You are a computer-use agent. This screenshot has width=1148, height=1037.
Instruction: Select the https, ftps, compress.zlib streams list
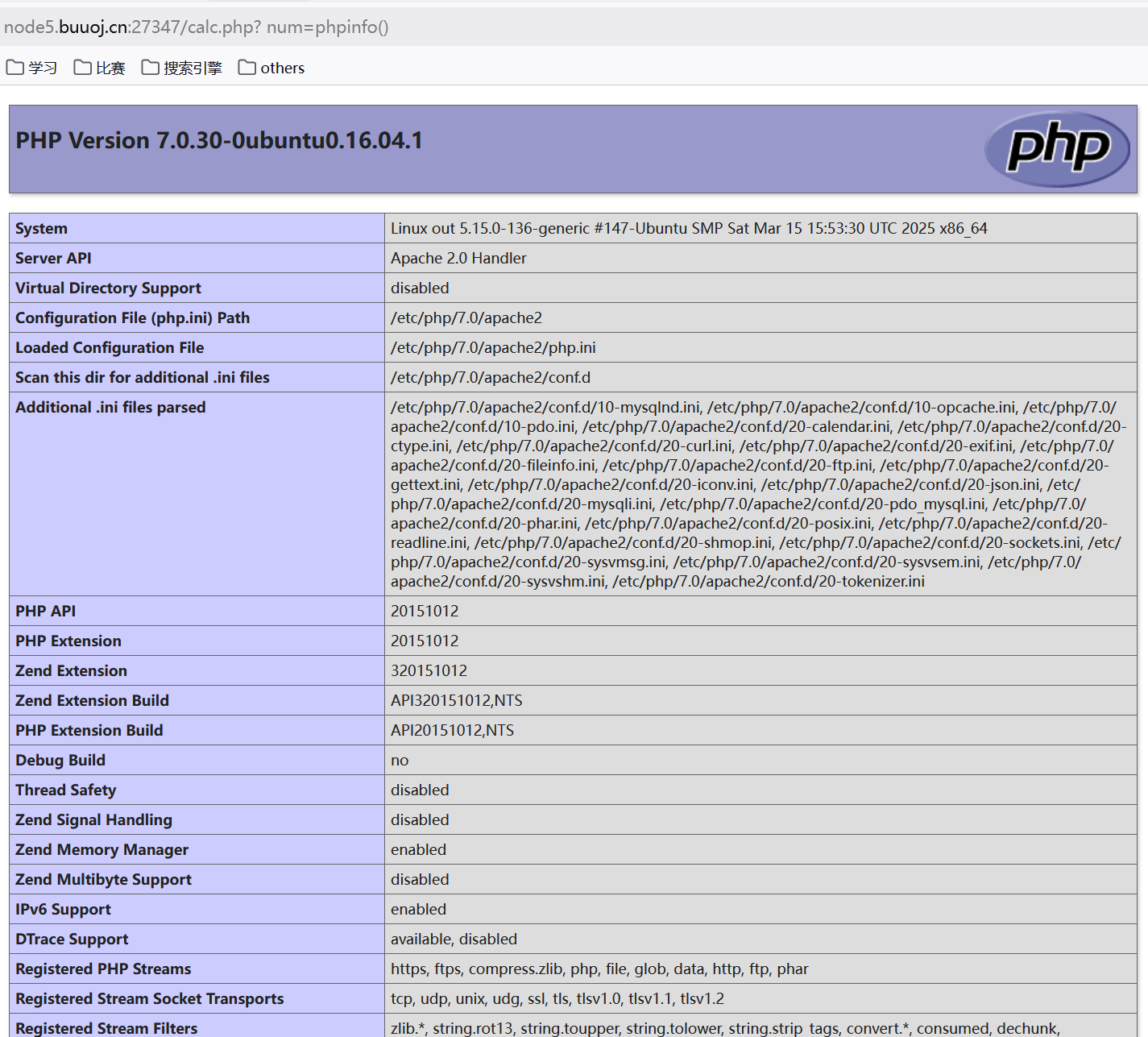(599, 969)
